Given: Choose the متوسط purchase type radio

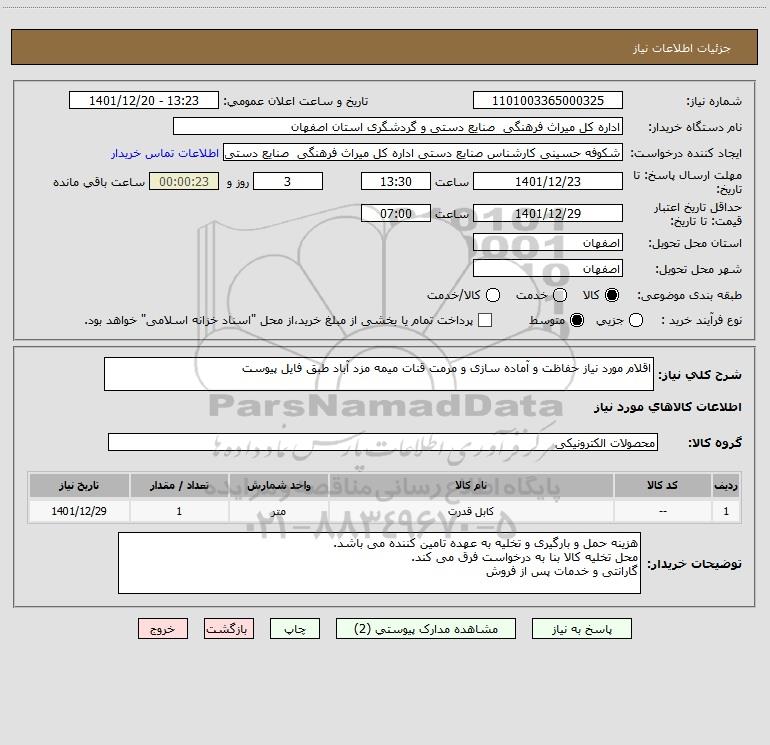Looking at the screenshot, I should coord(577,320).
